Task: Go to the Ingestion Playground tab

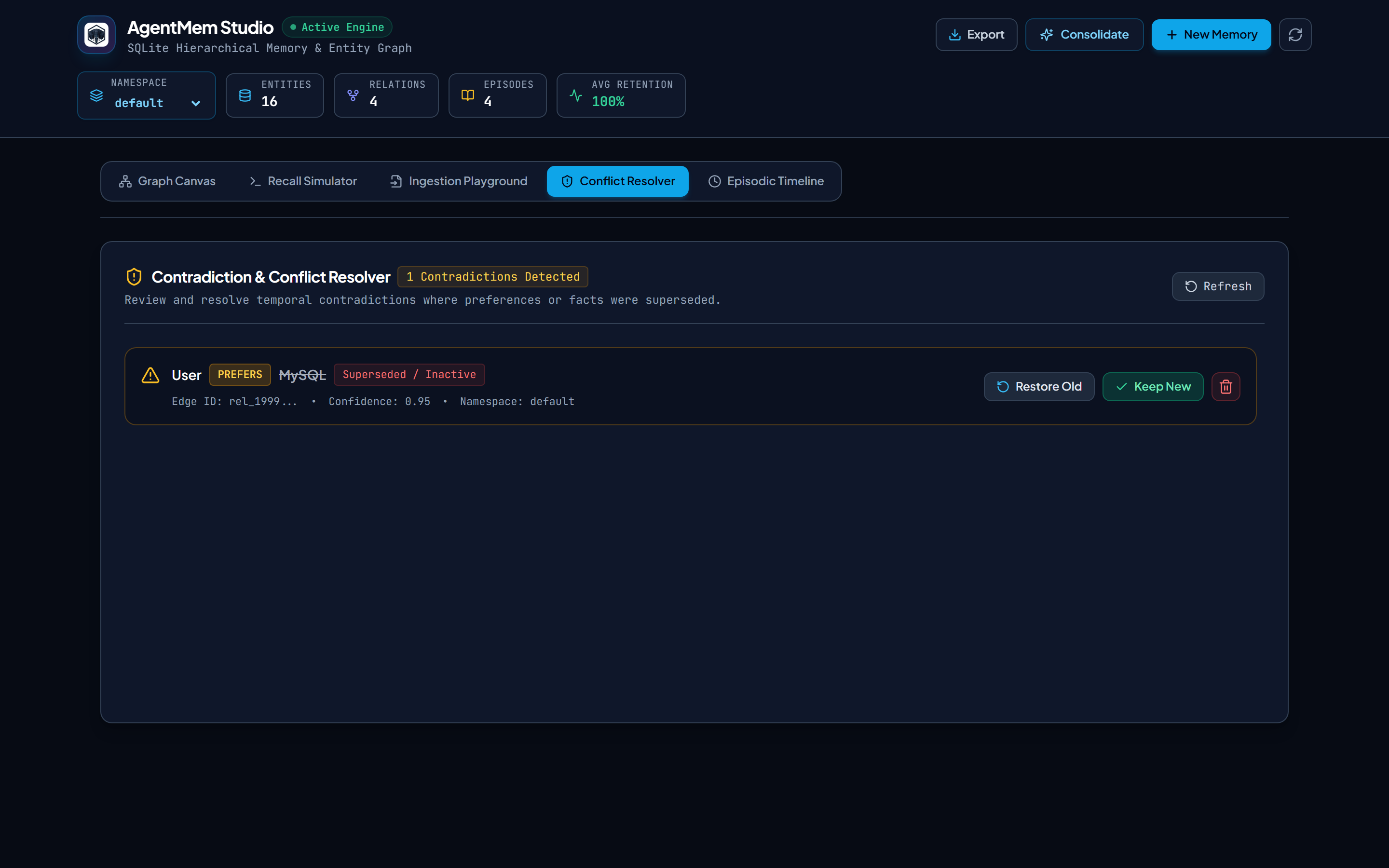Action: pos(459,181)
